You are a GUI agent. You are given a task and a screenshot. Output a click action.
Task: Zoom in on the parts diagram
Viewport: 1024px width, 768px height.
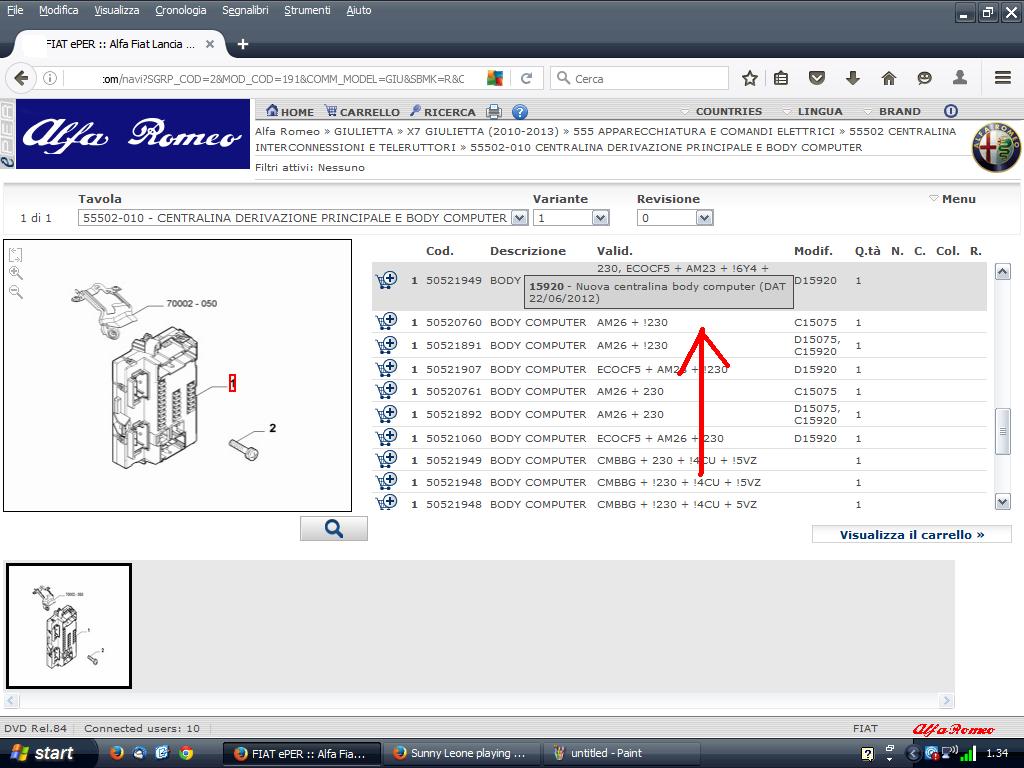tap(16, 273)
